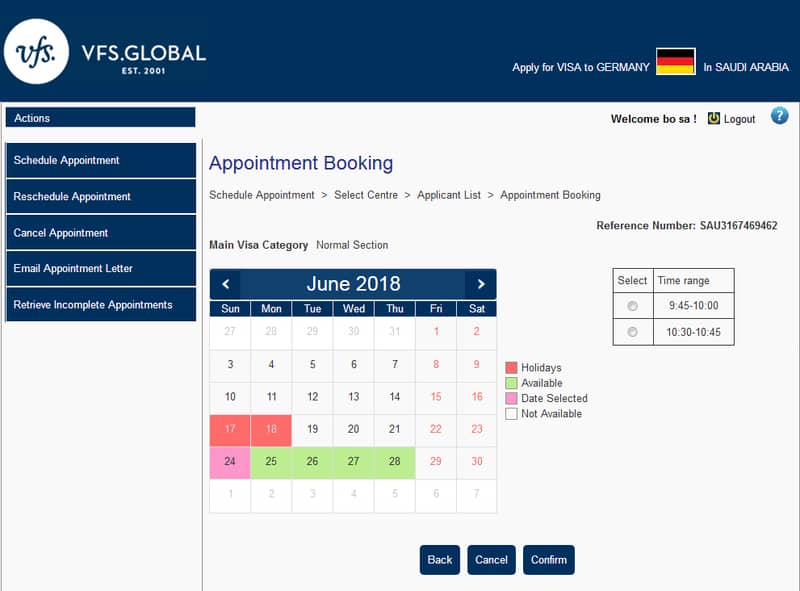Click date 3 in June's first full week
The image size is (800, 591).
pyautogui.click(x=230, y=365)
